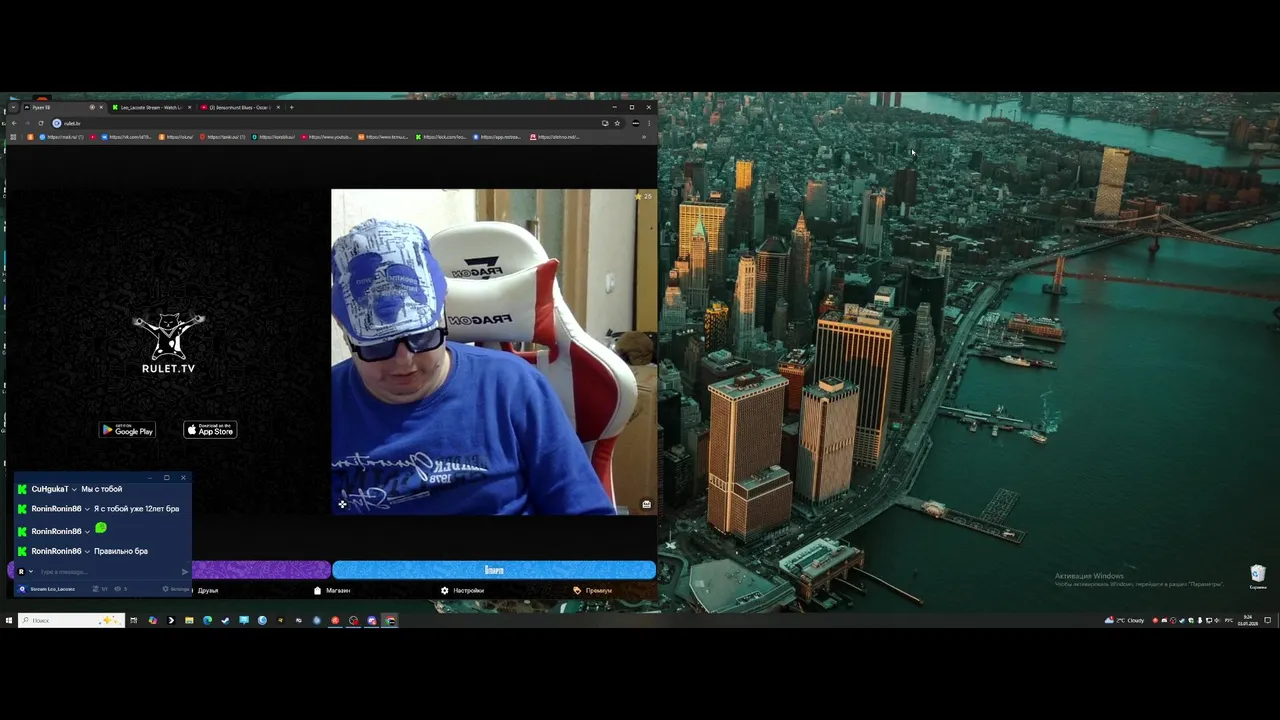The image size is (1280, 720).
Task: Select Recycle Bin desktop icon
Action: coord(1258,576)
